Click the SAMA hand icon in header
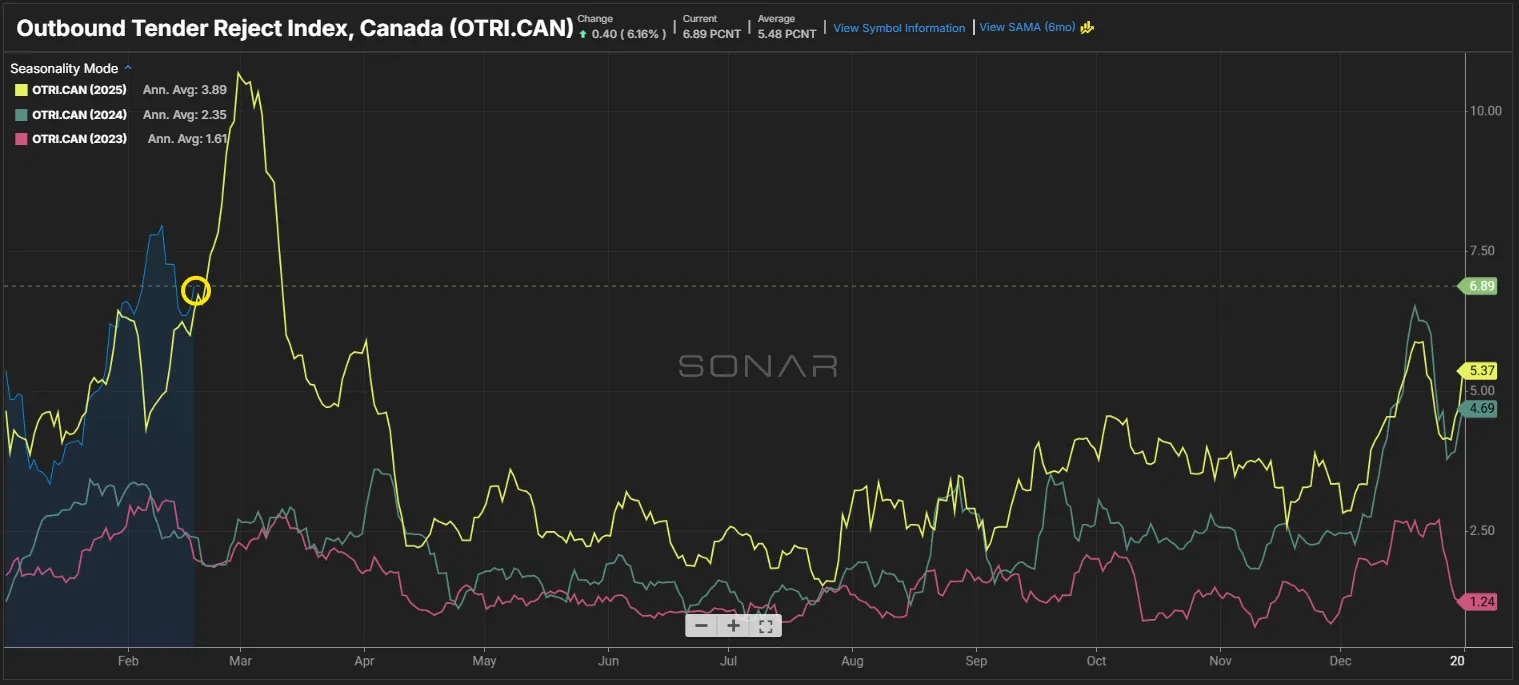This screenshot has height=685, width=1519. coord(1087,27)
